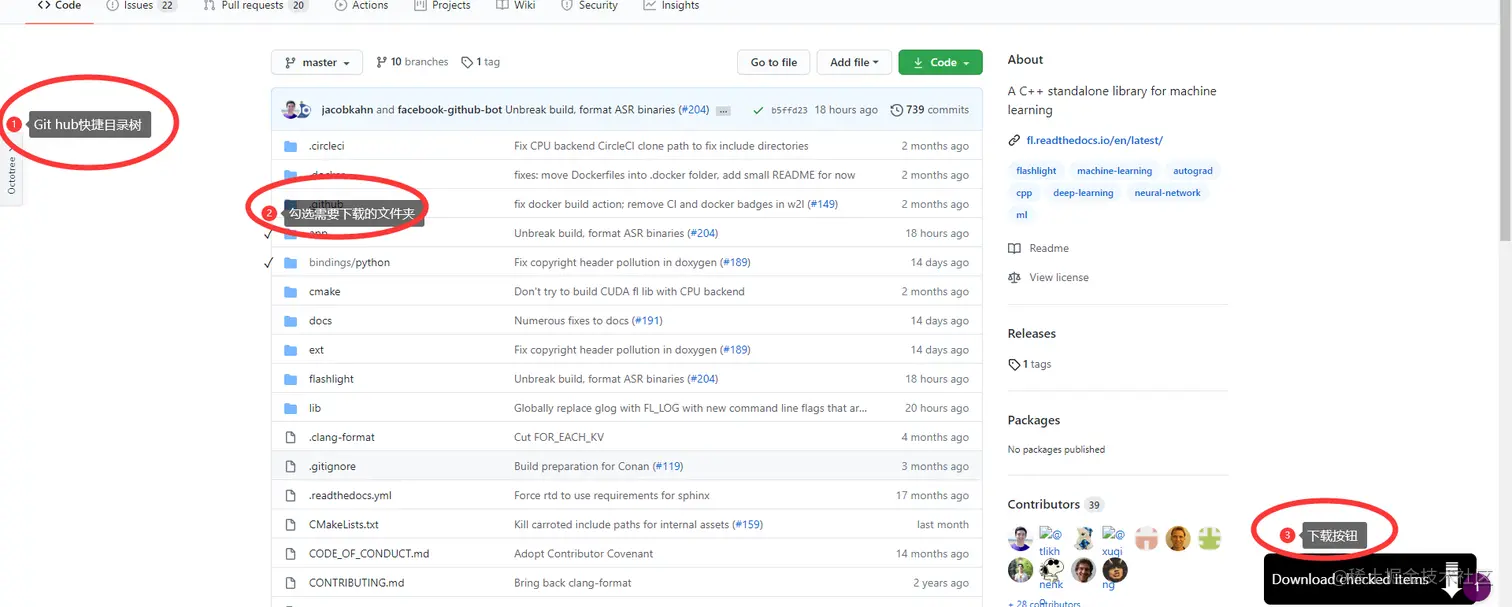Select the autograd topic tag
Viewport: 1512px width, 607px height.
[1193, 171]
